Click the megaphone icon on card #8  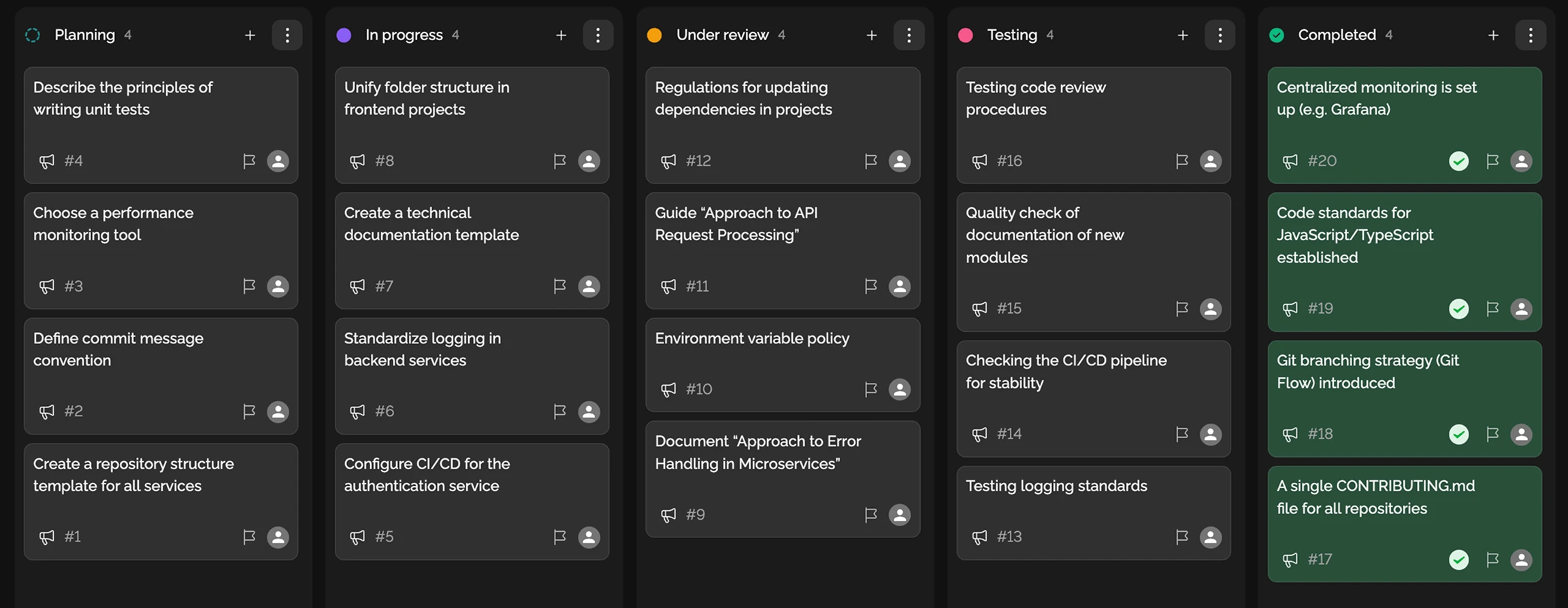[357, 161]
